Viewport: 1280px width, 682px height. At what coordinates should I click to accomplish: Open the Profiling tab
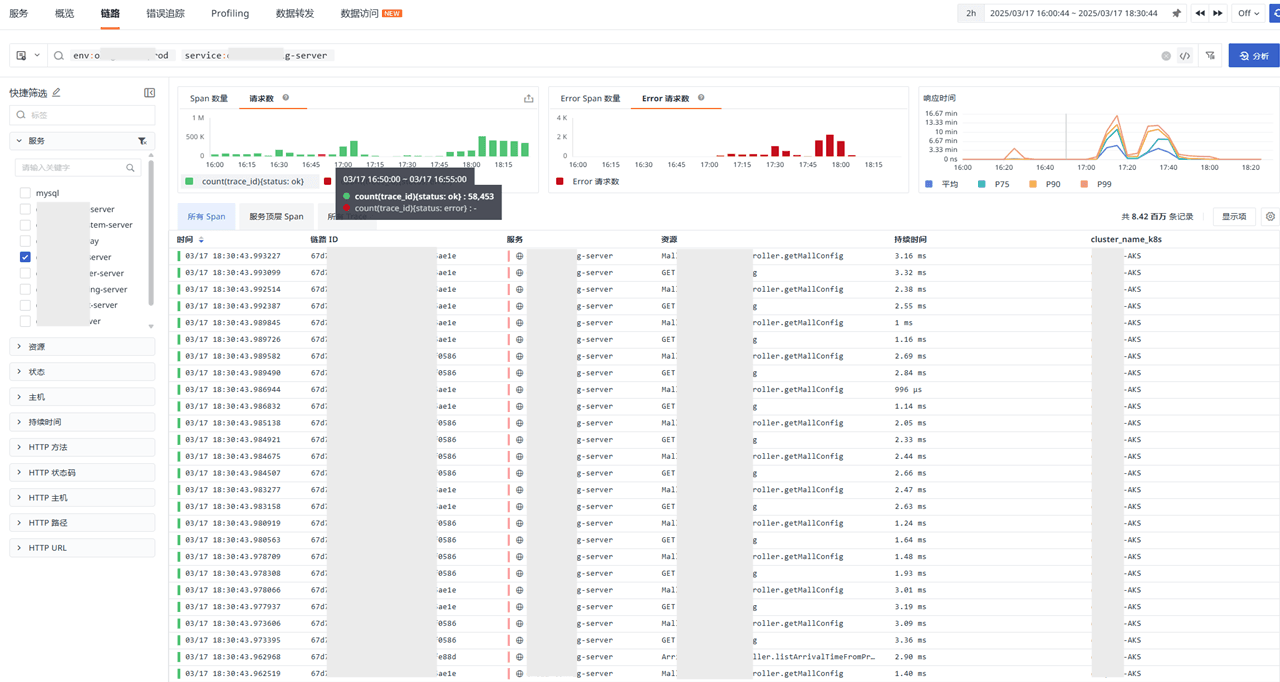230,13
